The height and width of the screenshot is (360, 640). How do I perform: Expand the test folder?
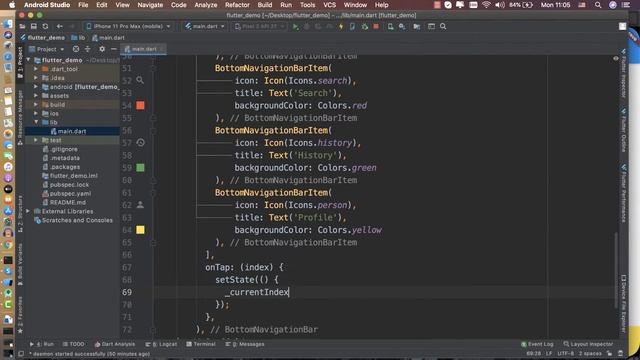click(36, 140)
